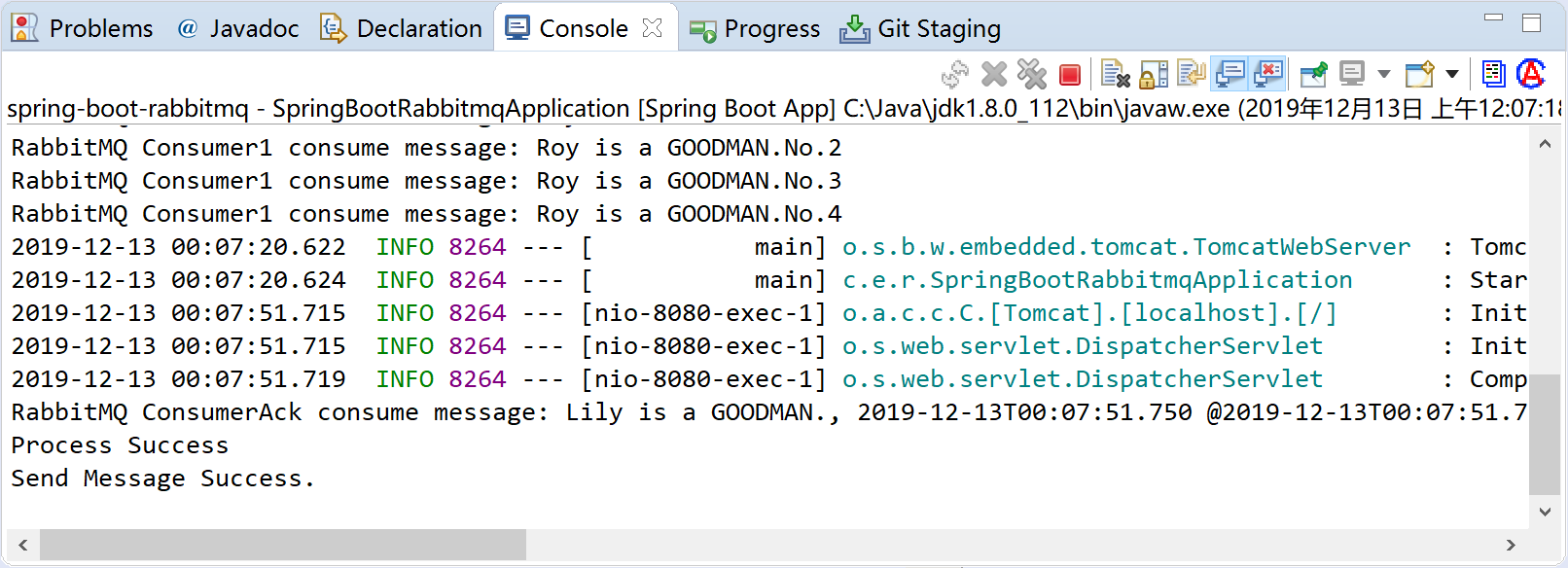Click Remove All Terminated Launches icon
1568x568 pixels.
[1031, 74]
